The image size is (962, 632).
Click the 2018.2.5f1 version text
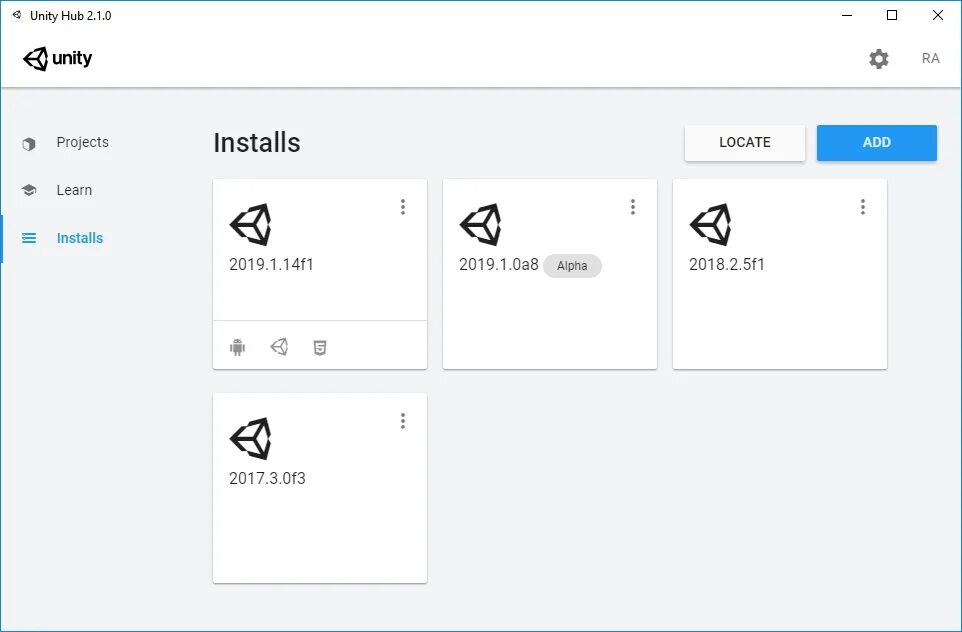coord(727,264)
